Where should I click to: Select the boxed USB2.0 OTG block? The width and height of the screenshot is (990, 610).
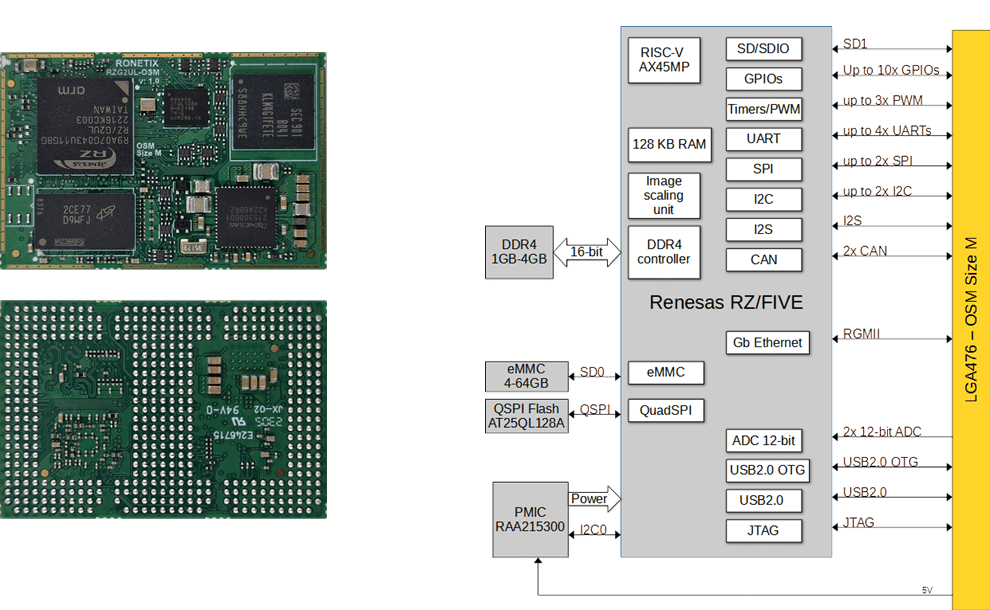[x=767, y=470]
